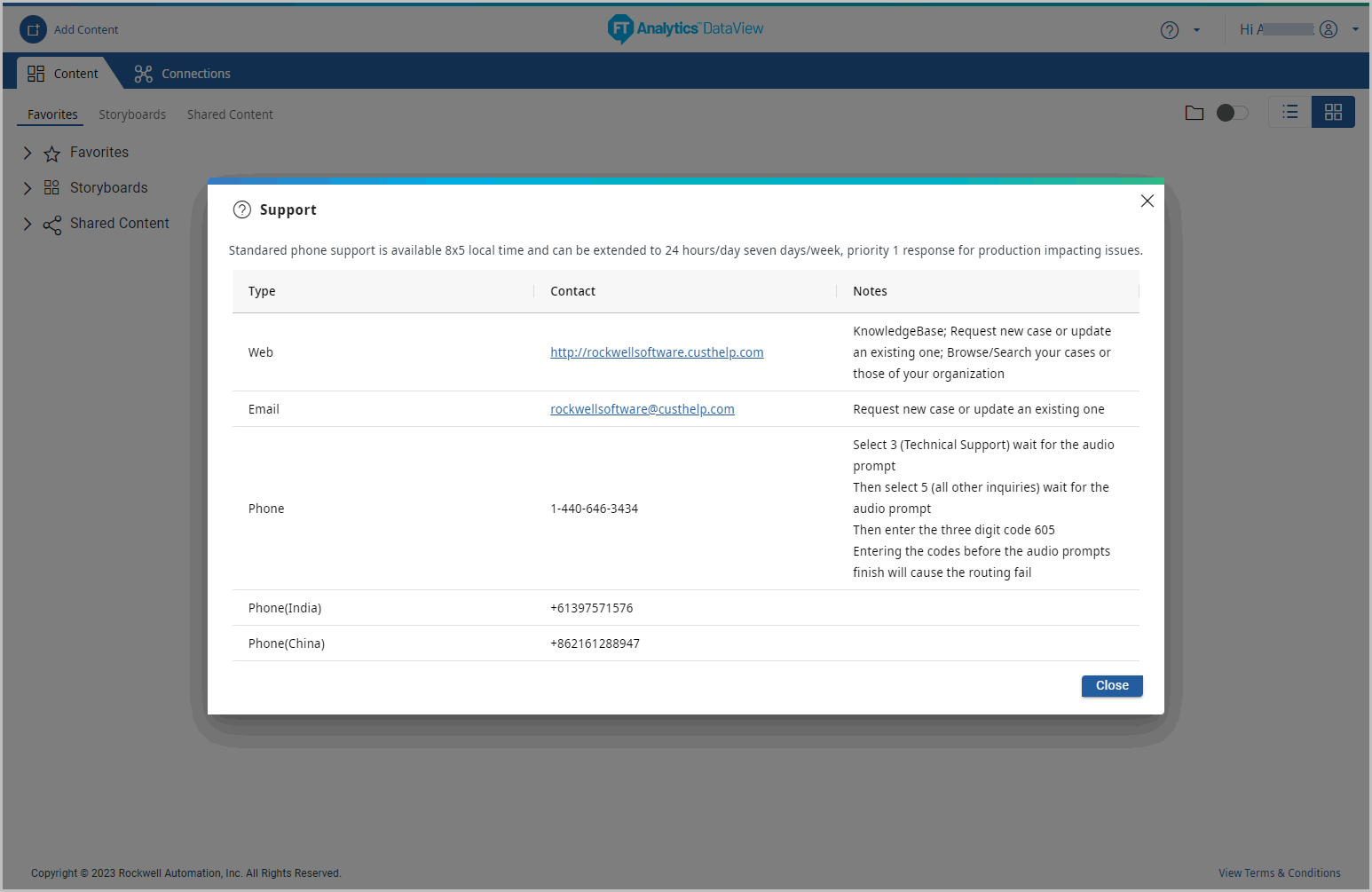The image size is (1372, 892).
Task: Switch to the Connections tab
Action: click(x=182, y=74)
